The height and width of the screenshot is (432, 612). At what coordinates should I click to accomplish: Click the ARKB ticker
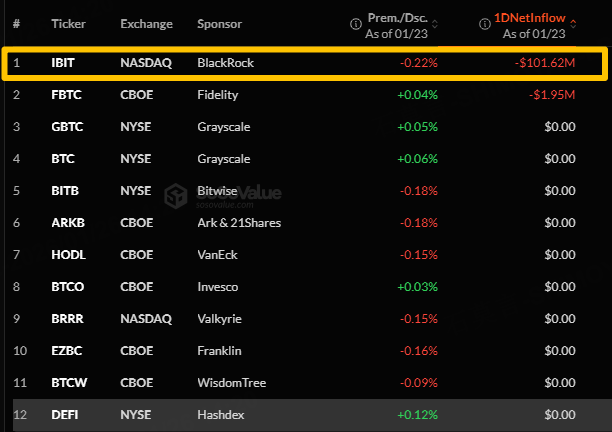tap(67, 222)
